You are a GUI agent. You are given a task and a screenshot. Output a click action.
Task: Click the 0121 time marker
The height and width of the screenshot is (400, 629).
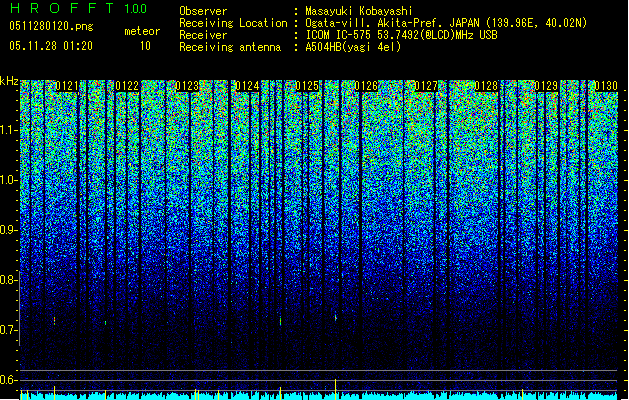coord(67,86)
